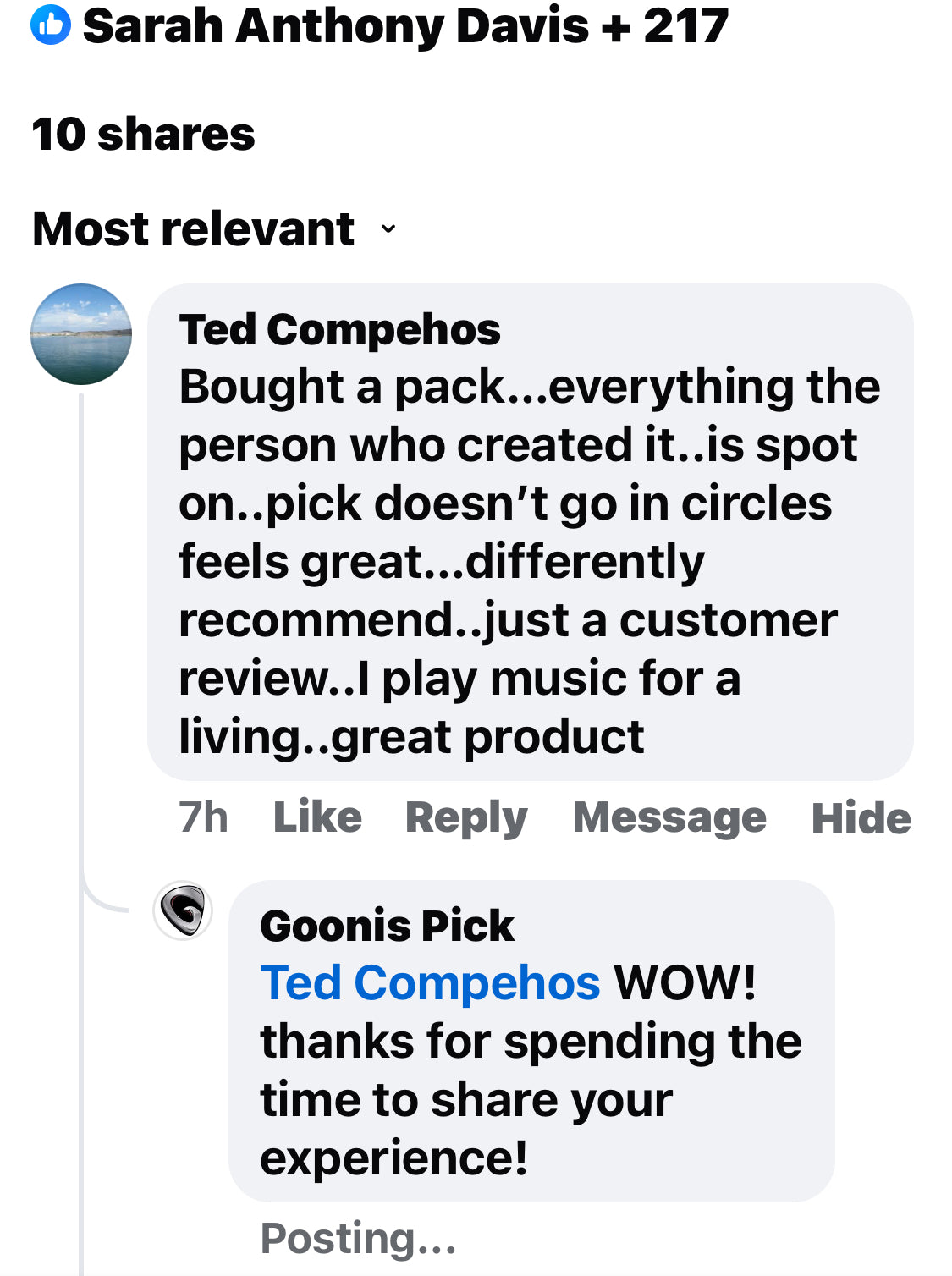Viewport: 952px width, 1276px height.
Task: Click the 7h comment timestamp
Action: coord(203,817)
